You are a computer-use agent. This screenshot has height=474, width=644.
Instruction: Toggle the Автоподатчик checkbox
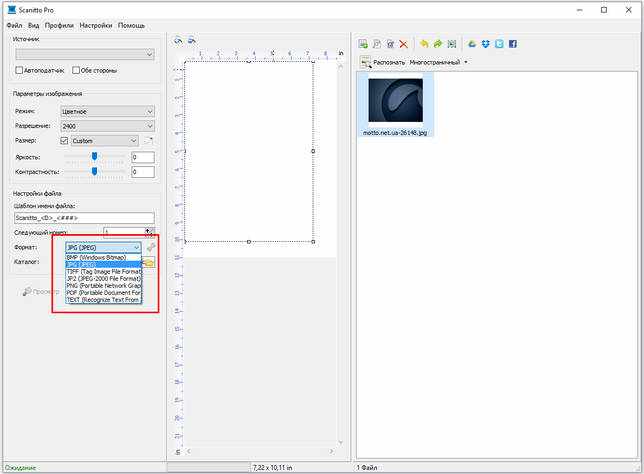tap(19, 70)
